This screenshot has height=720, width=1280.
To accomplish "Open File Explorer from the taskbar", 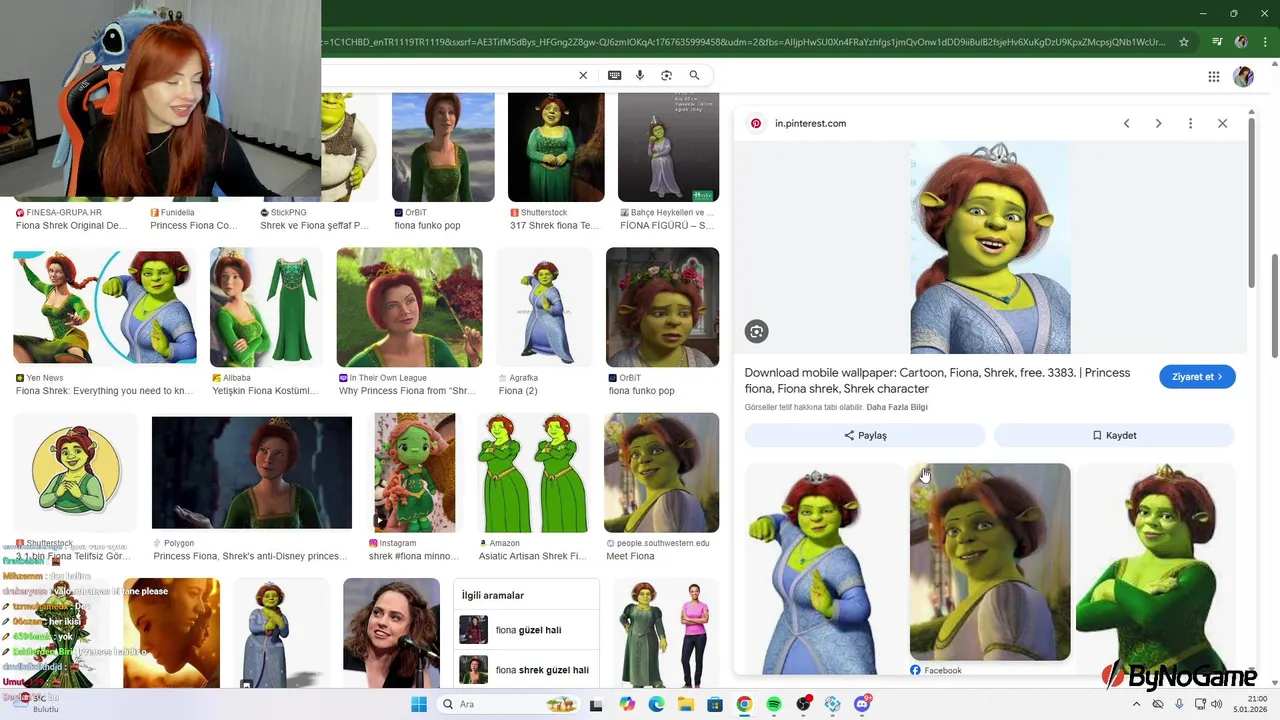I will click(686, 704).
